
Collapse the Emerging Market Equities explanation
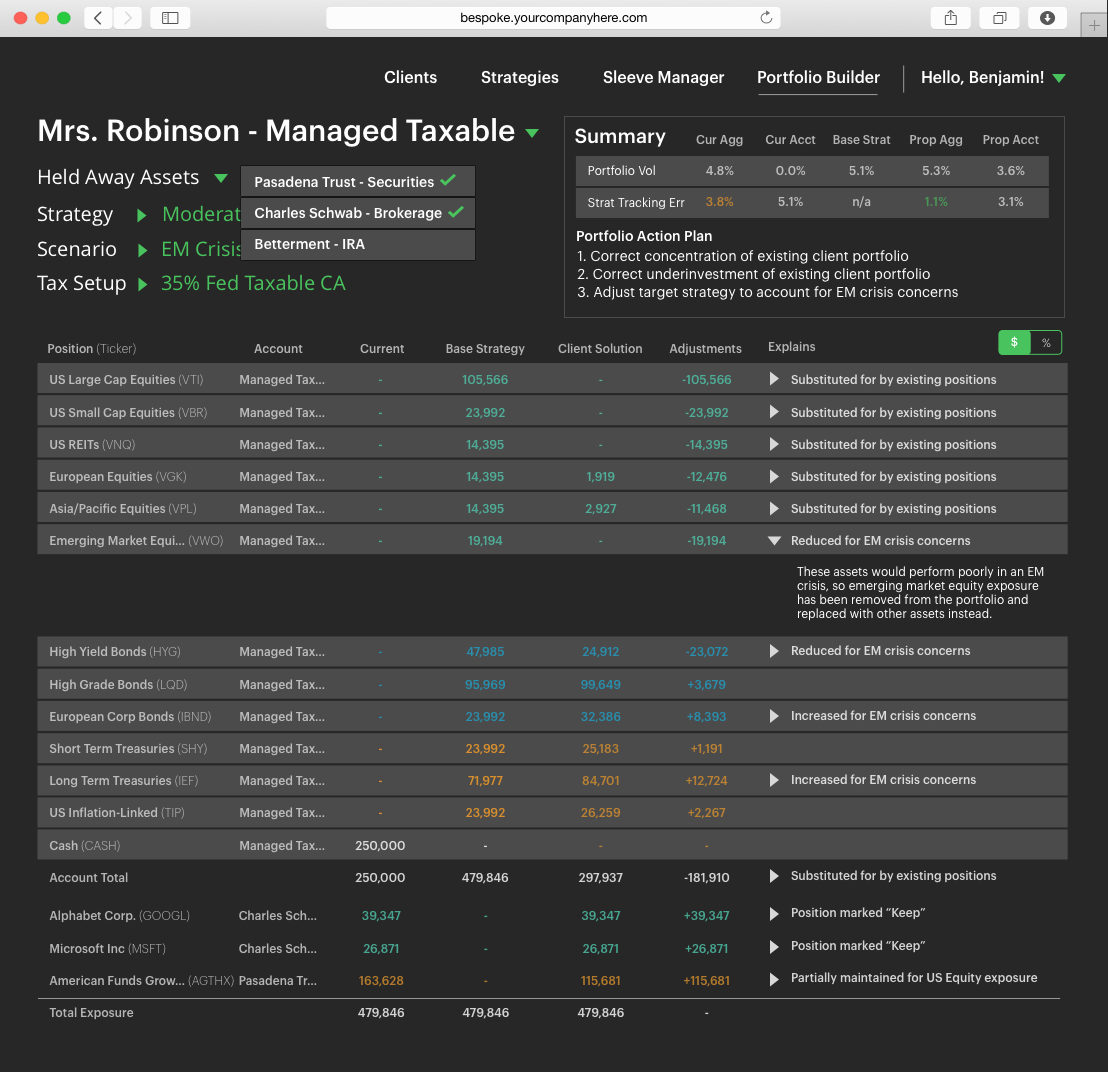coord(774,541)
